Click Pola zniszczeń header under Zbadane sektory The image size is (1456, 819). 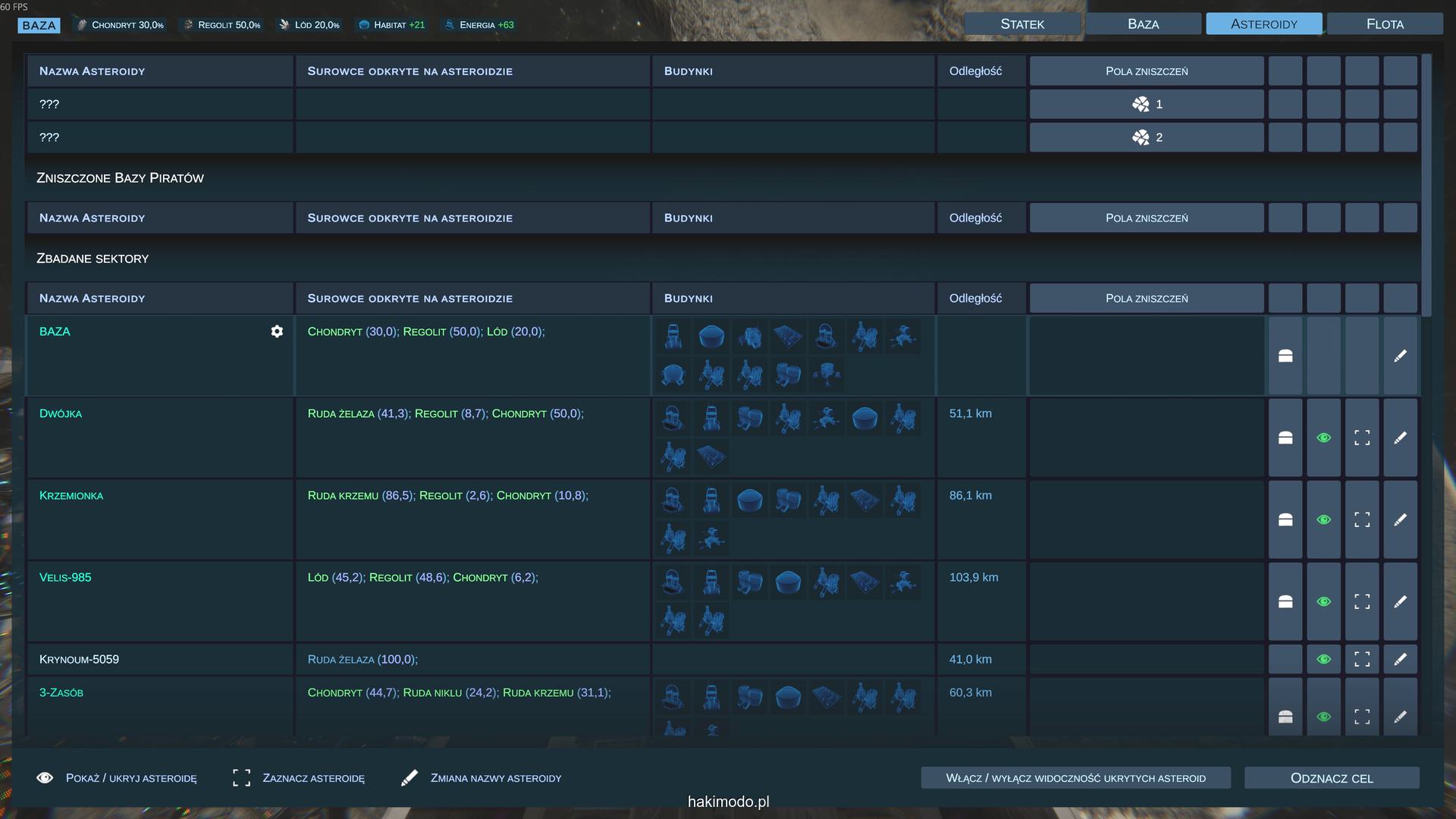point(1146,298)
